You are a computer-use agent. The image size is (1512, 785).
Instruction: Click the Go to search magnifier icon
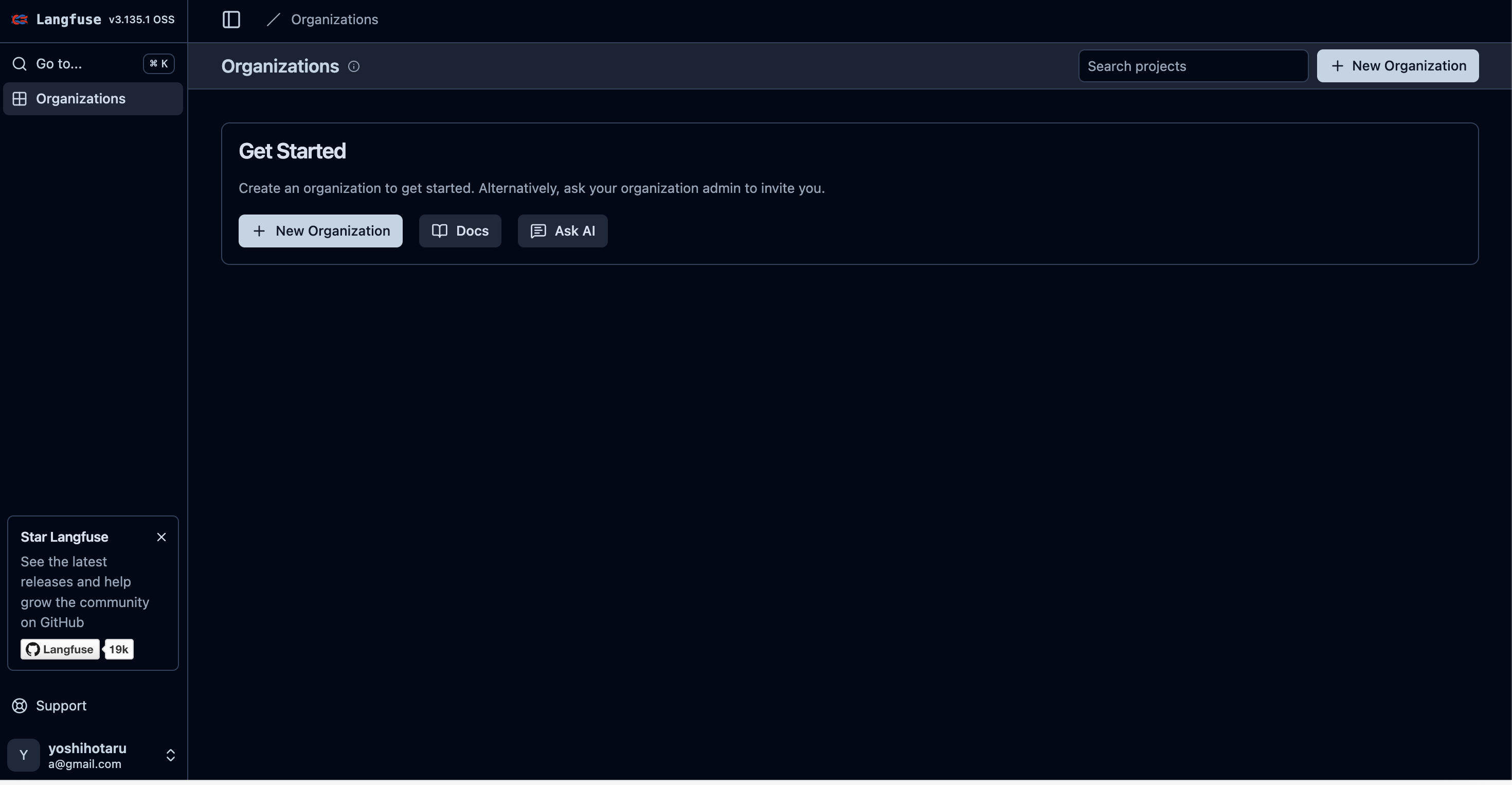tap(20, 63)
